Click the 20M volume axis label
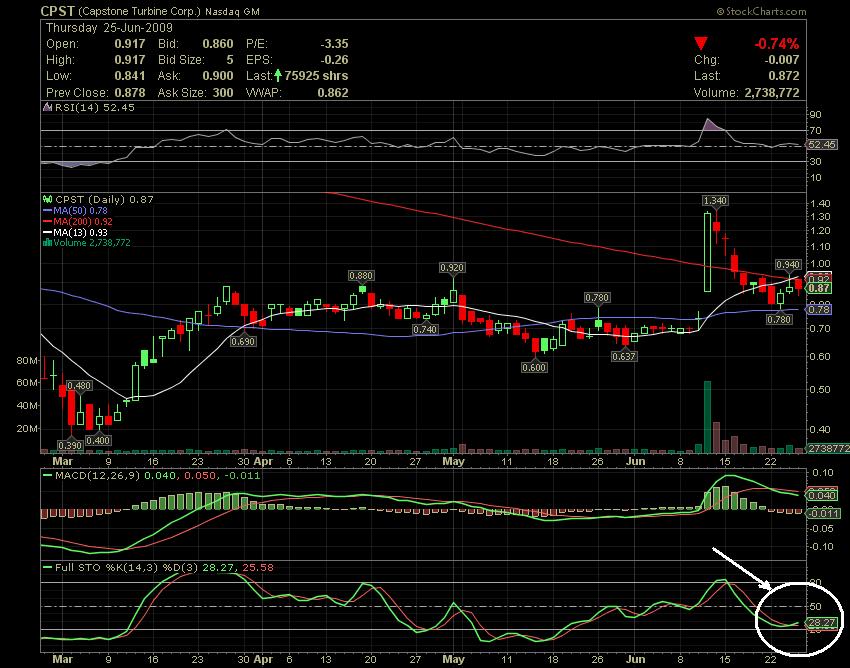 pos(27,428)
